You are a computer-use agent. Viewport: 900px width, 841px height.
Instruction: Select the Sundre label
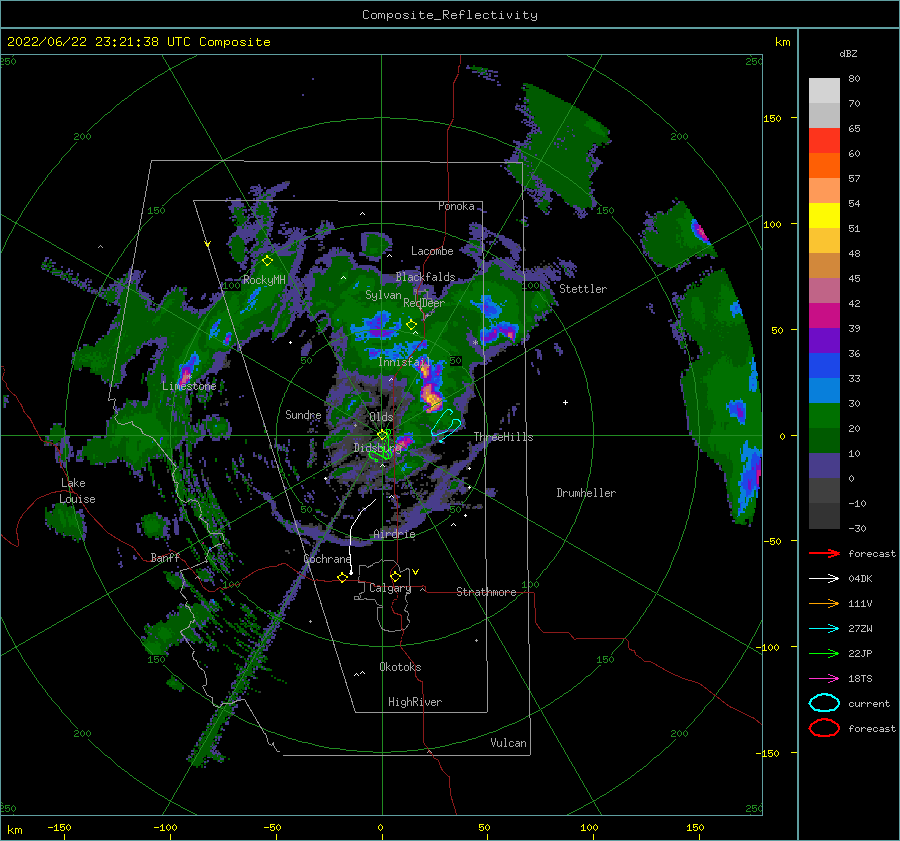(303, 414)
